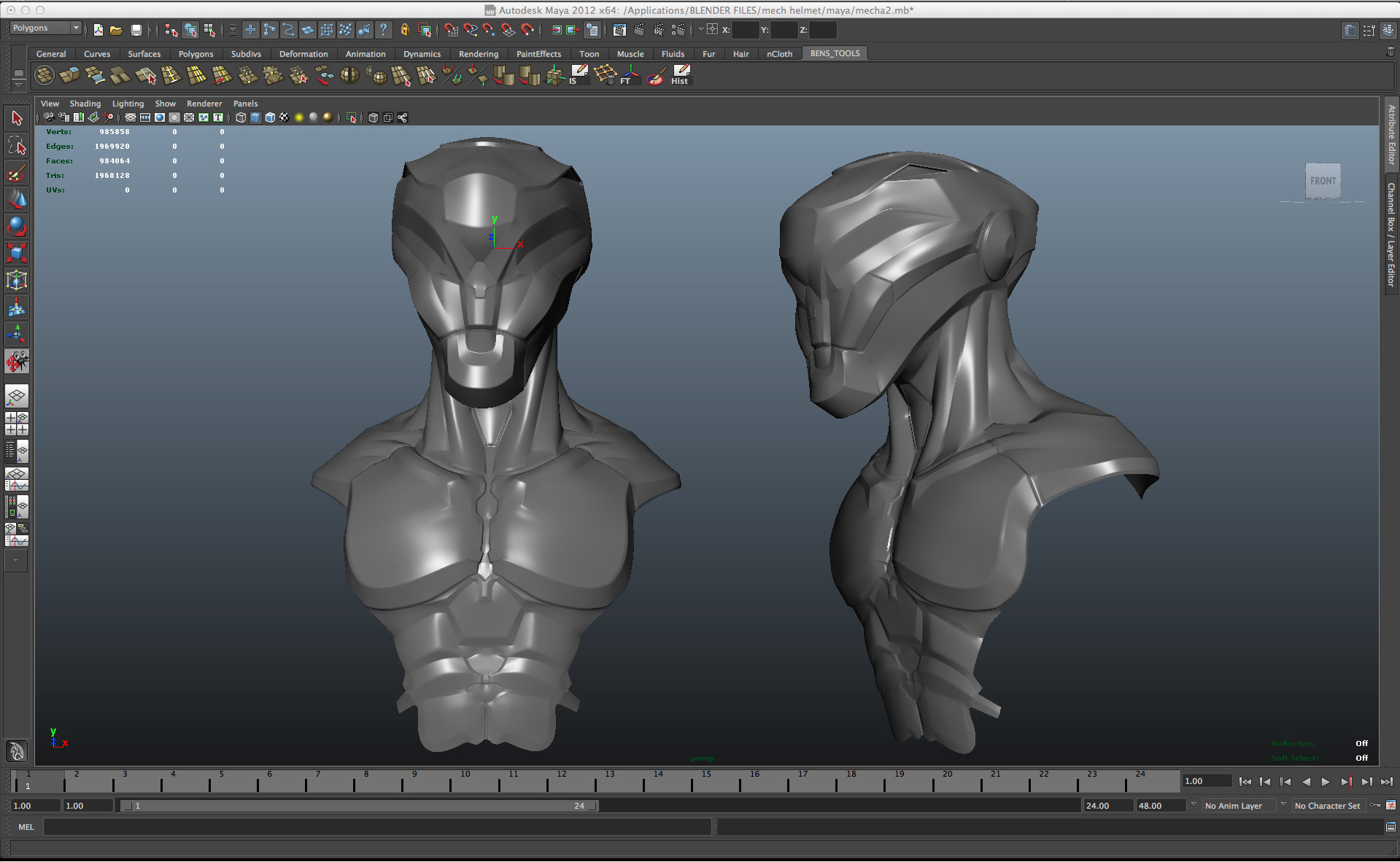Expand the No Anim Layer dropdown arrow
The image size is (1400, 862).
tap(1194, 805)
